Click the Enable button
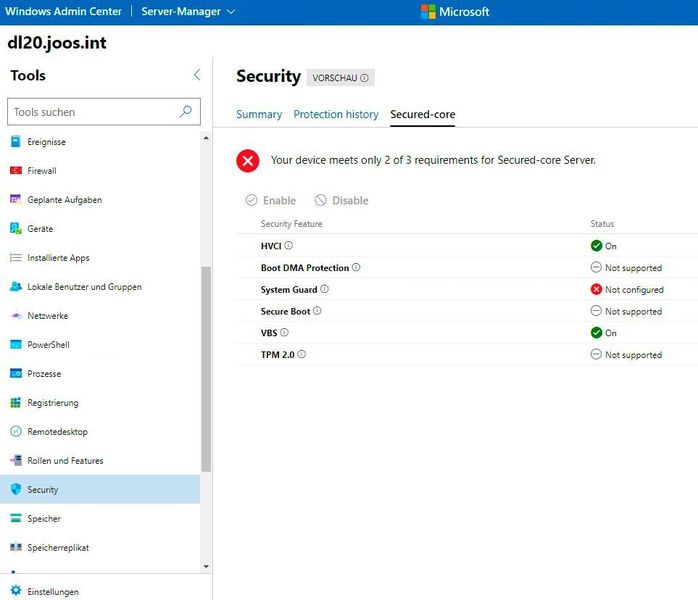The image size is (698, 600). (x=271, y=200)
